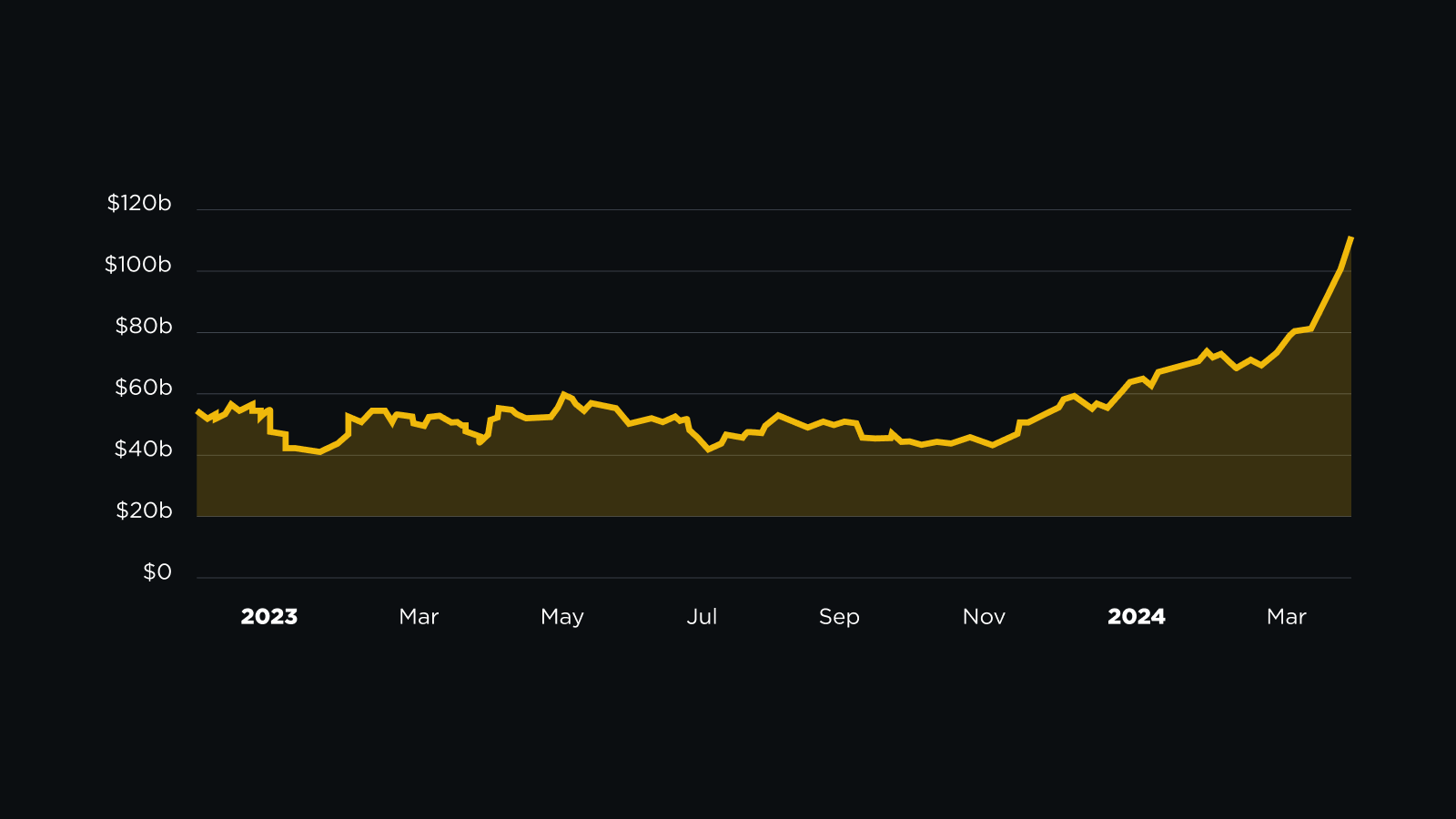Click the $120b y-axis label
Screen dimensions: 1456x819
click(138, 204)
